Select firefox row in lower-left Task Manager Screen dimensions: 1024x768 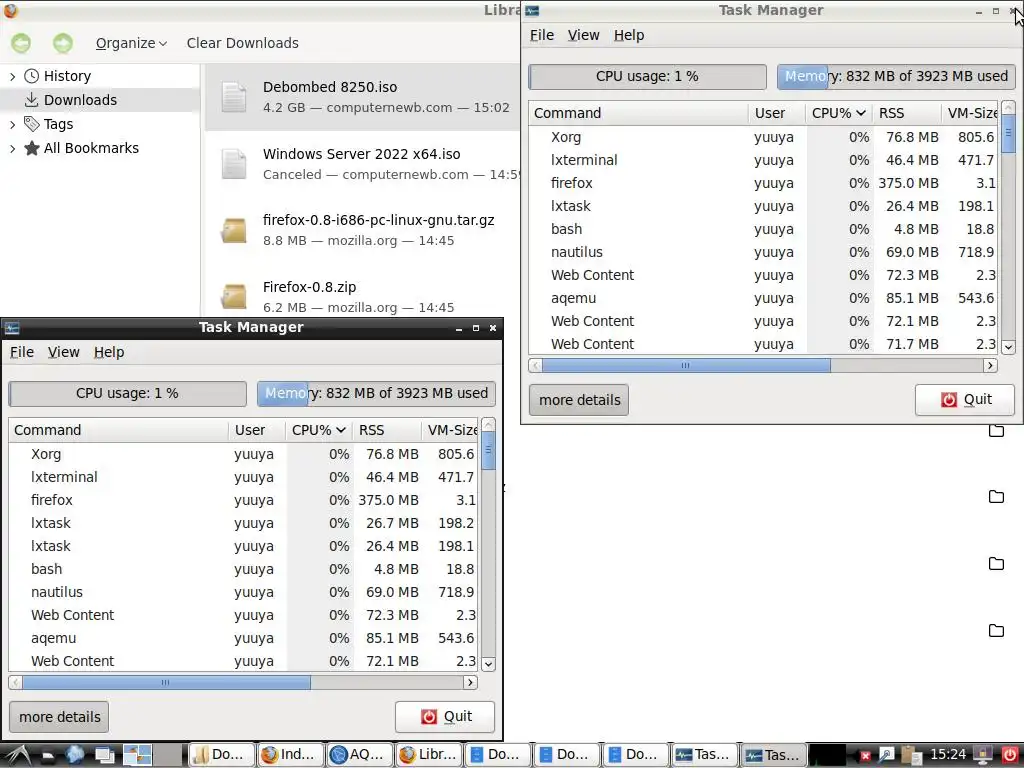click(243, 500)
